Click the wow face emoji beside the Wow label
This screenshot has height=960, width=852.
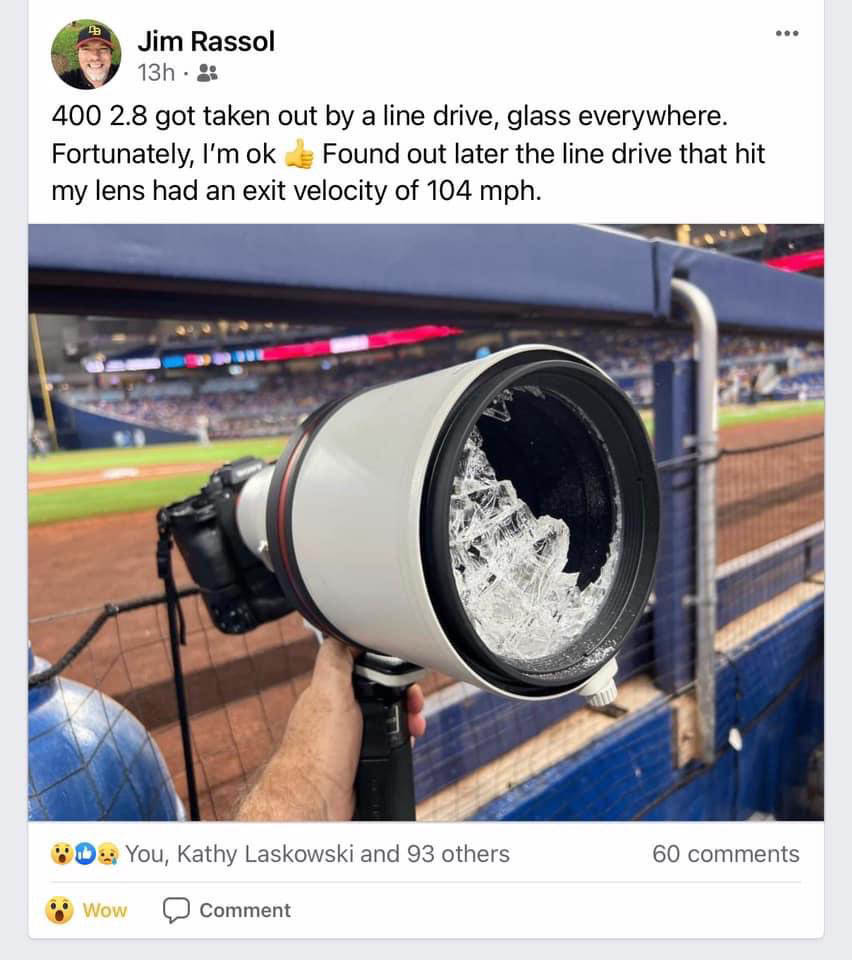tap(57, 910)
